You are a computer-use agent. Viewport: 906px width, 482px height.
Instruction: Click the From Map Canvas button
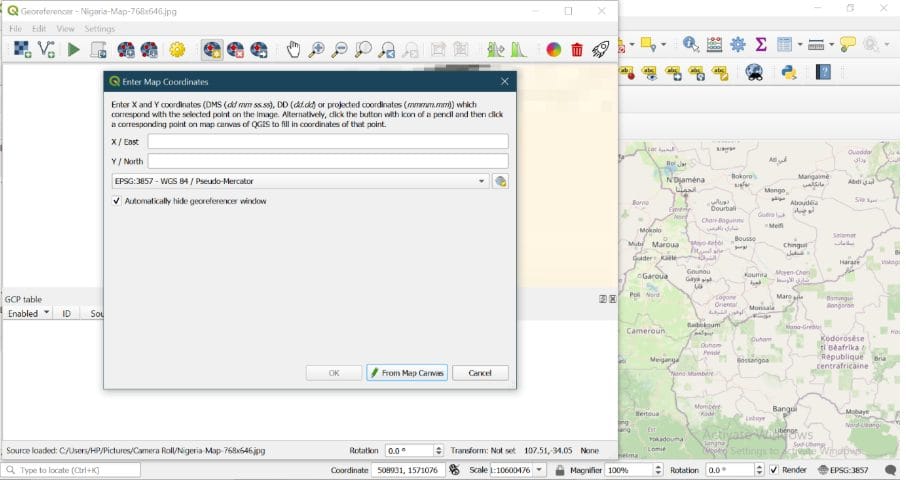click(x=406, y=373)
